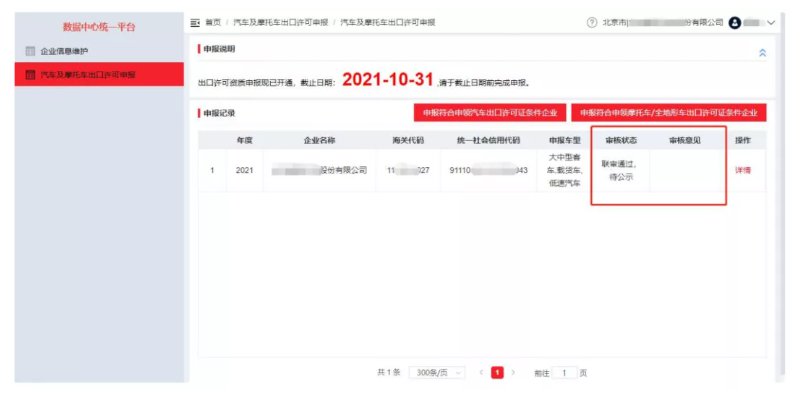Expand the user account dropdown chevron

771,23
